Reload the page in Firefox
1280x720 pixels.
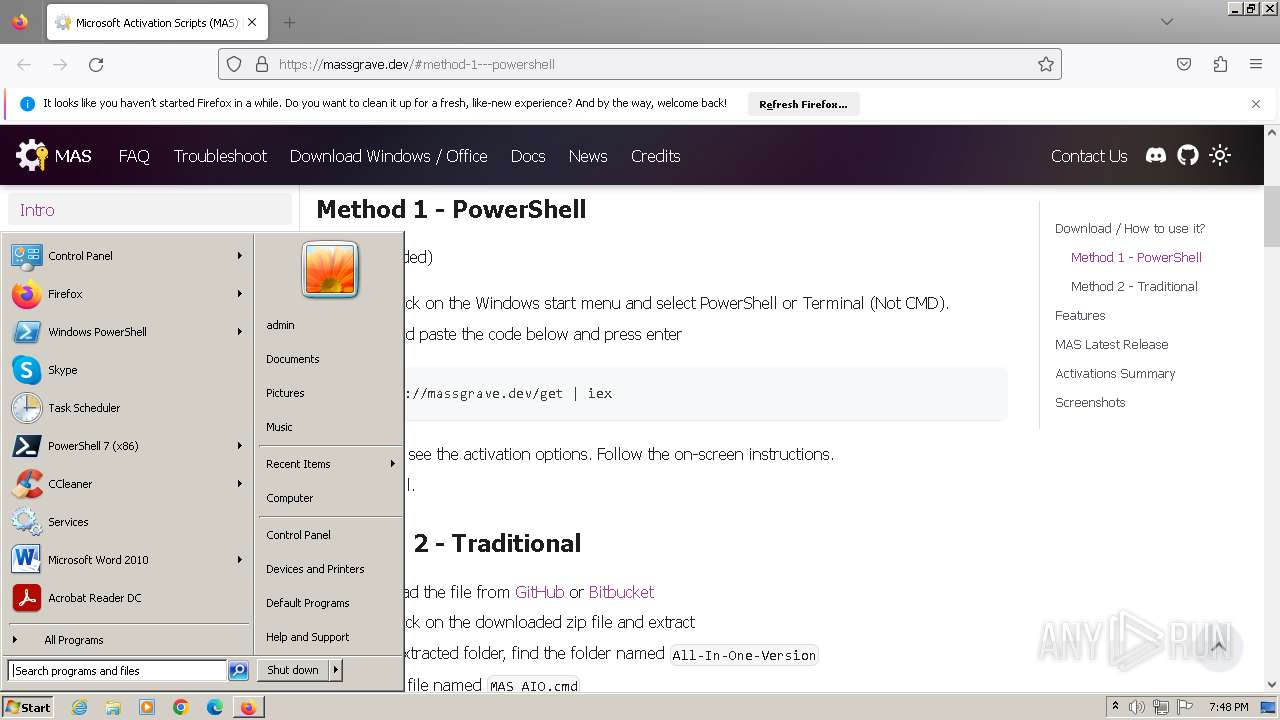coord(96,64)
